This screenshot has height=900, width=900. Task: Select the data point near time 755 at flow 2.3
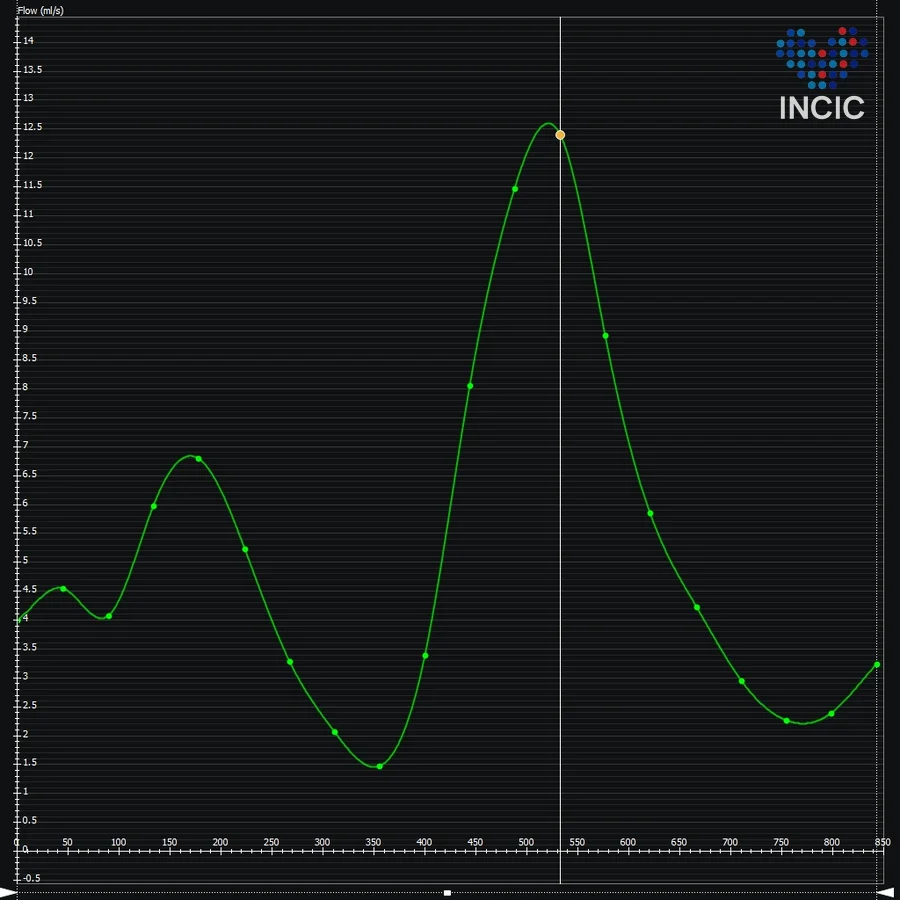click(786, 720)
